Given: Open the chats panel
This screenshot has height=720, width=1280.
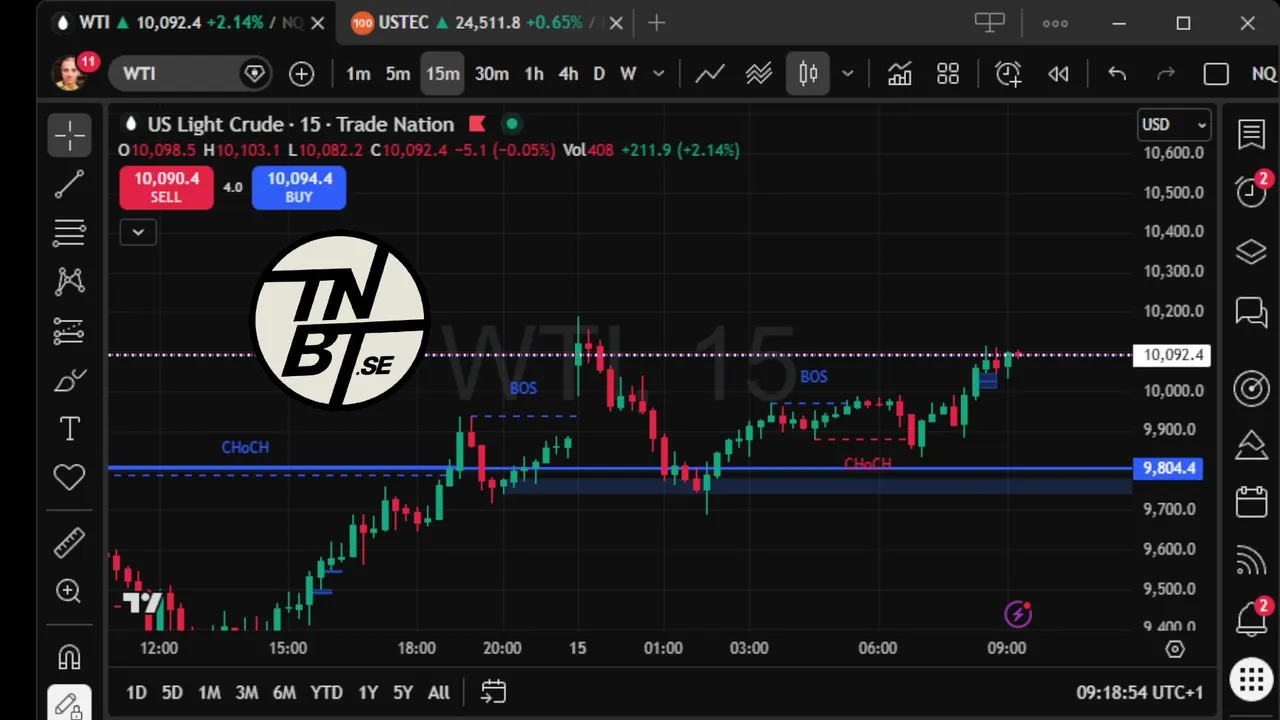Looking at the screenshot, I should 1251,312.
